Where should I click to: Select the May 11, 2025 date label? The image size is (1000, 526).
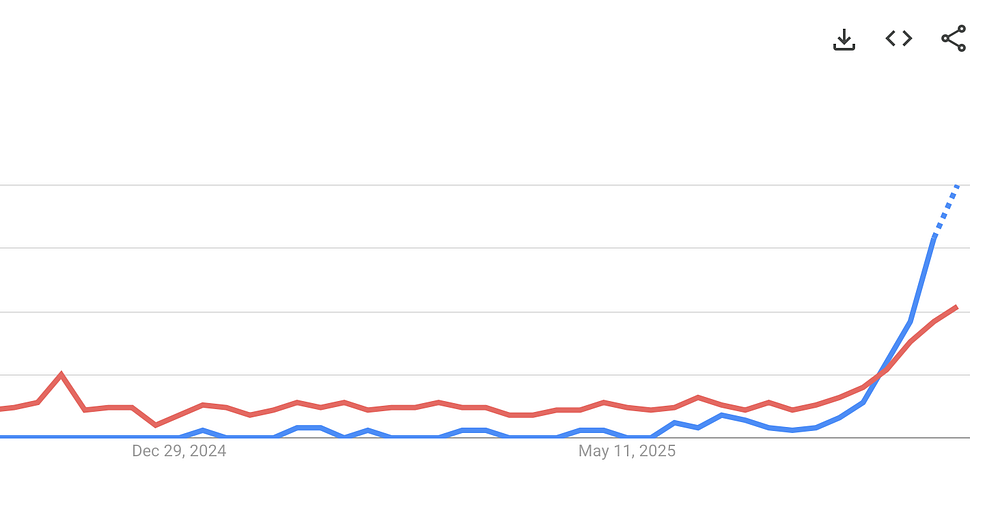(627, 451)
